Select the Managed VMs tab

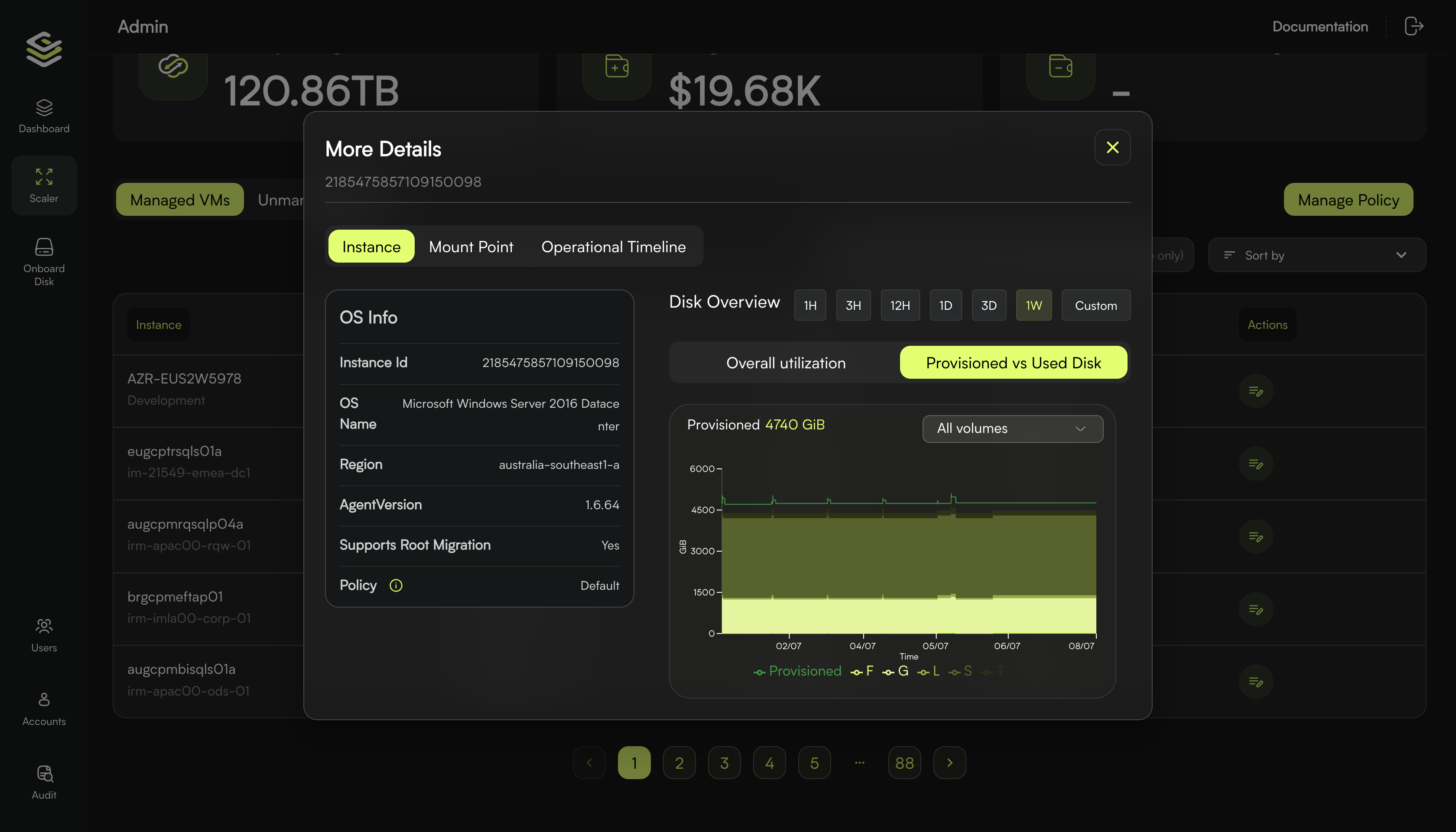[179, 199]
